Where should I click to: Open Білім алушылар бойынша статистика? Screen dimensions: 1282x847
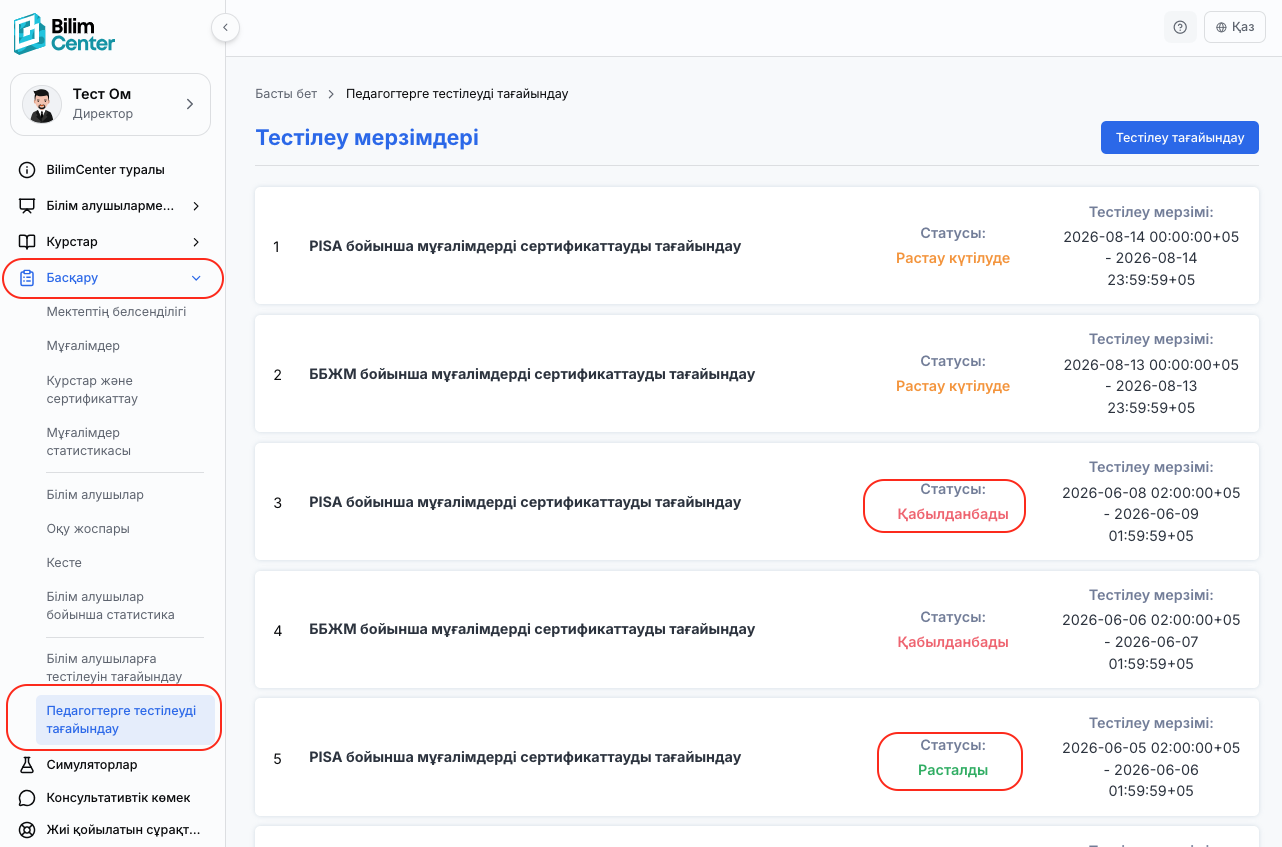(110, 606)
